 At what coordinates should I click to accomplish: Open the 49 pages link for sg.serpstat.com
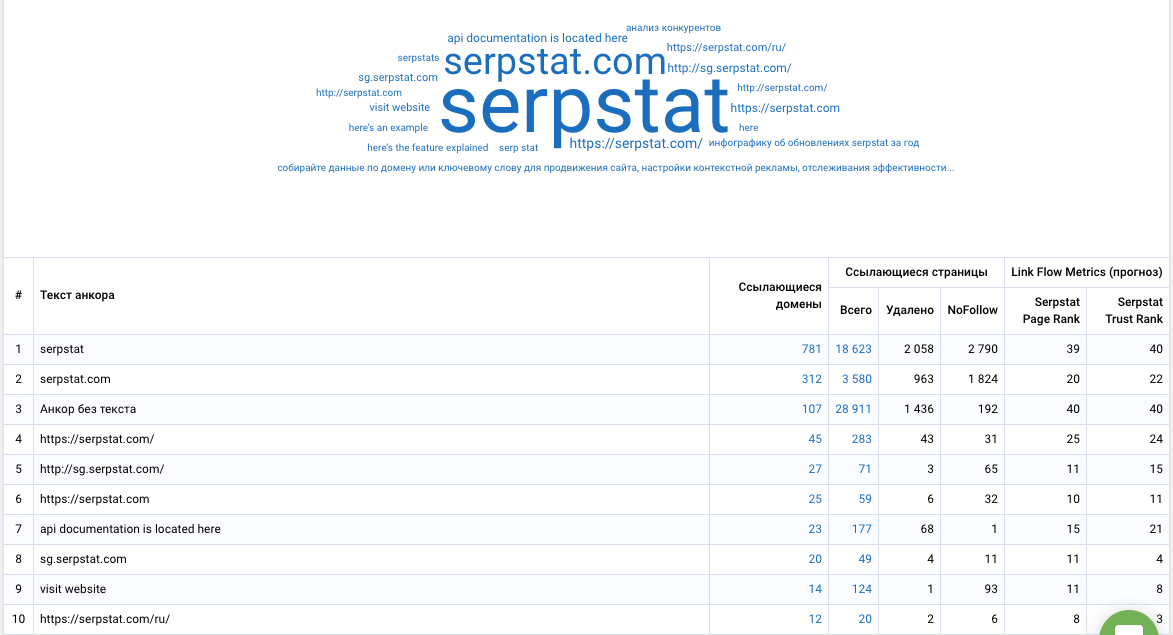865,559
